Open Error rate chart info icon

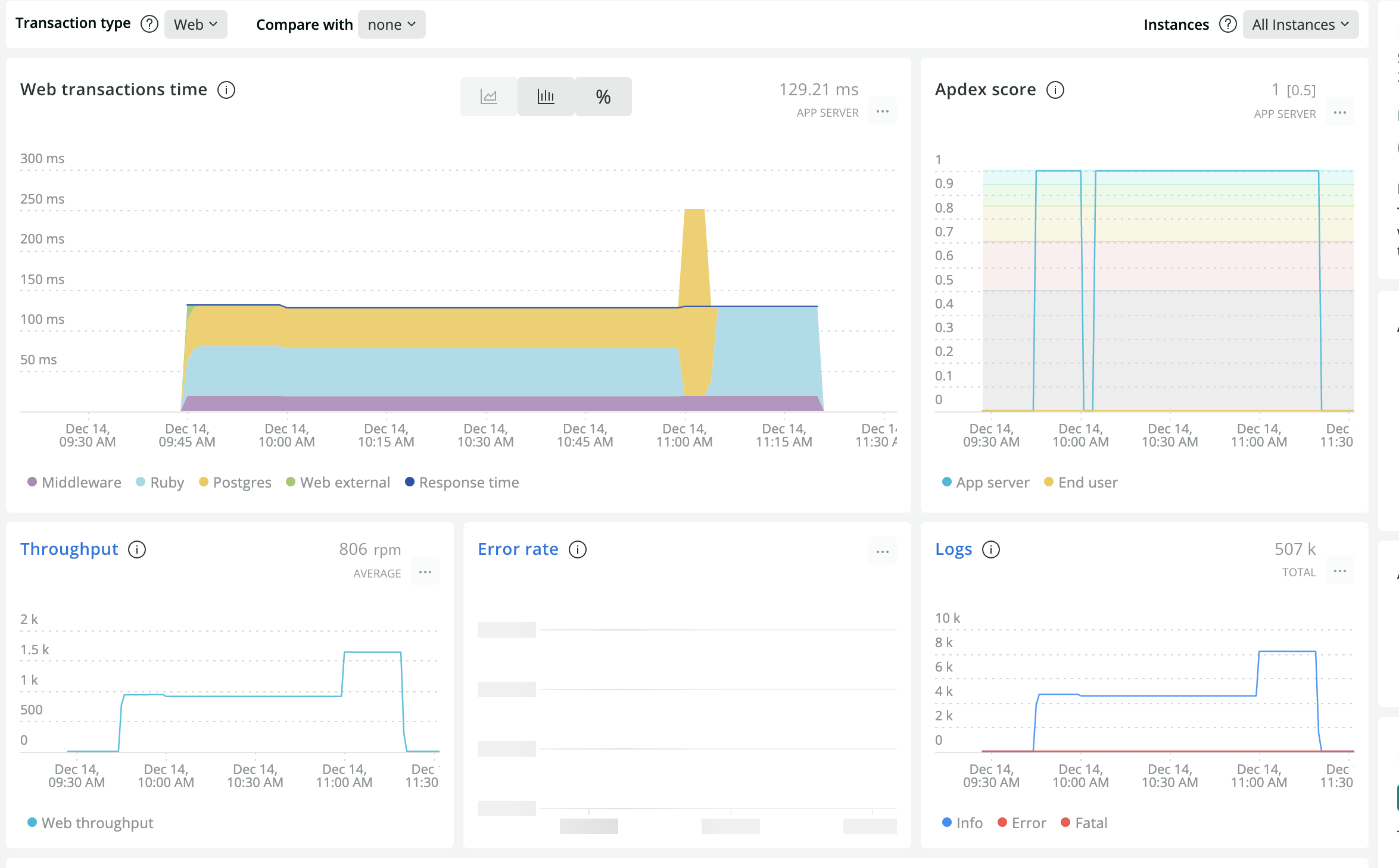click(x=578, y=549)
